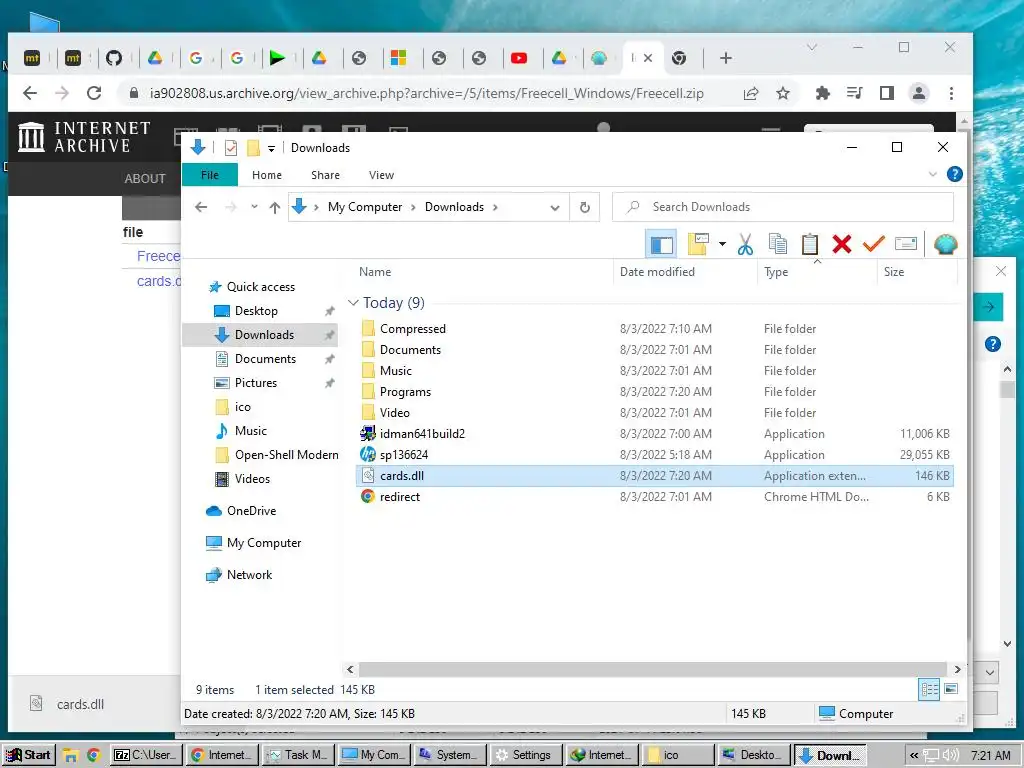Click Internet Archive logo link
Viewport: 1024px width, 768px height.
(x=84, y=137)
